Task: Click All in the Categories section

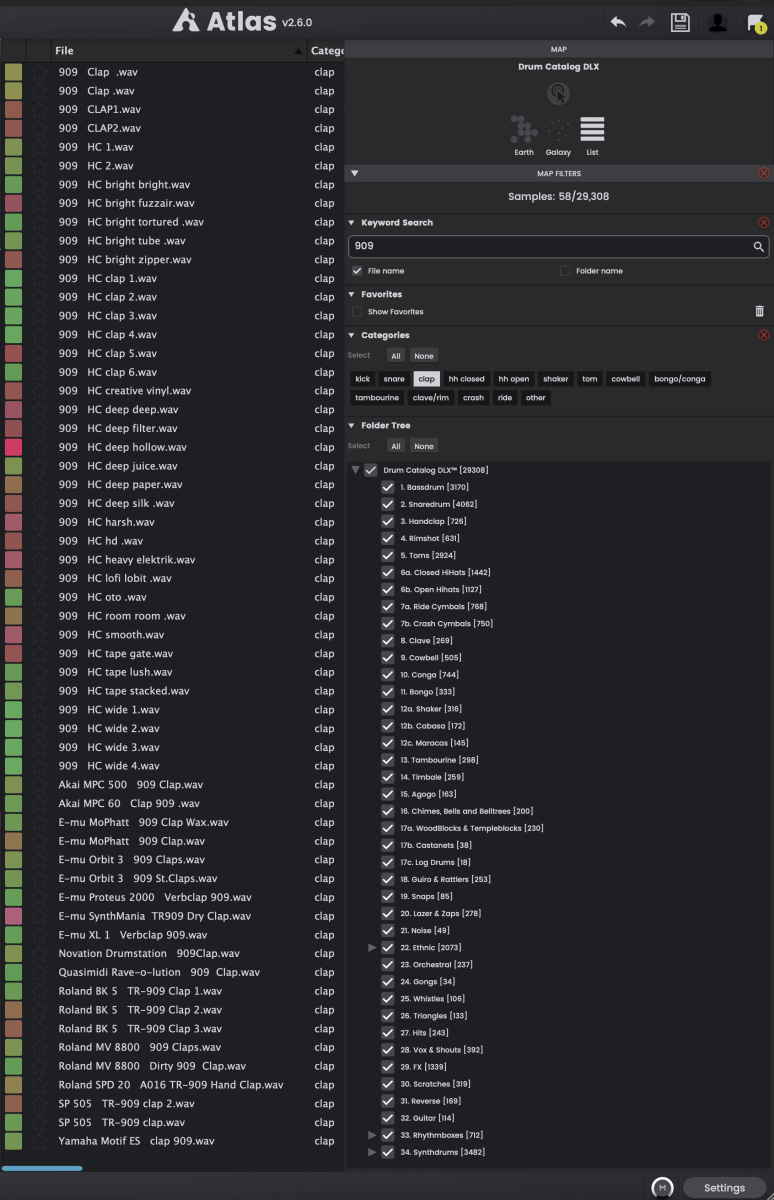Action: coord(396,356)
